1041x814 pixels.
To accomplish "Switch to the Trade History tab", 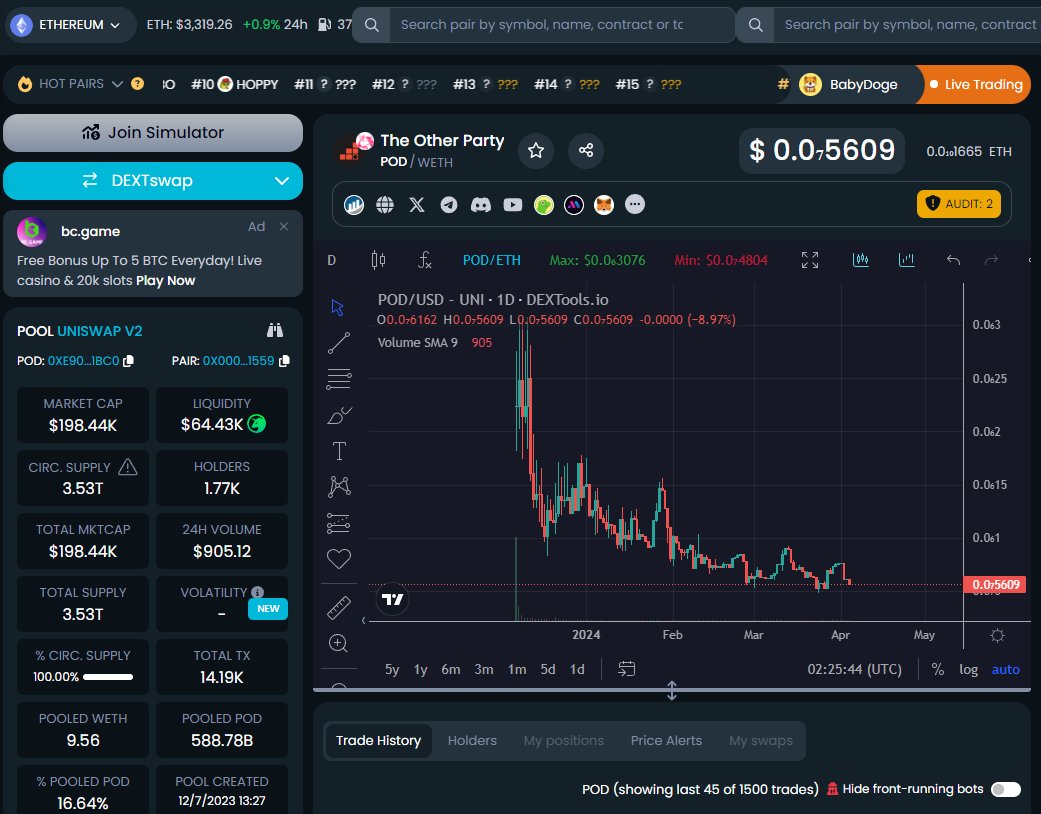I will pos(378,740).
